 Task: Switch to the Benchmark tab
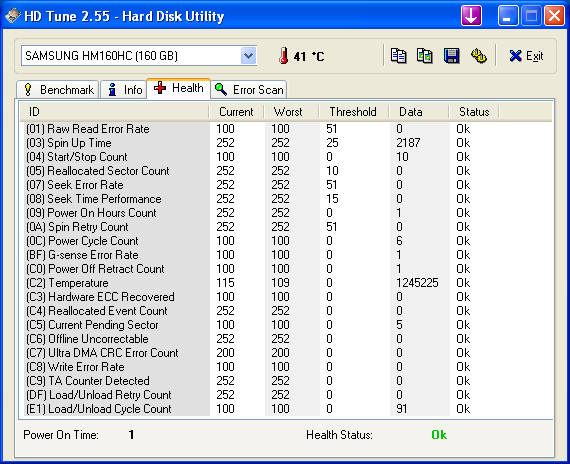[57, 89]
